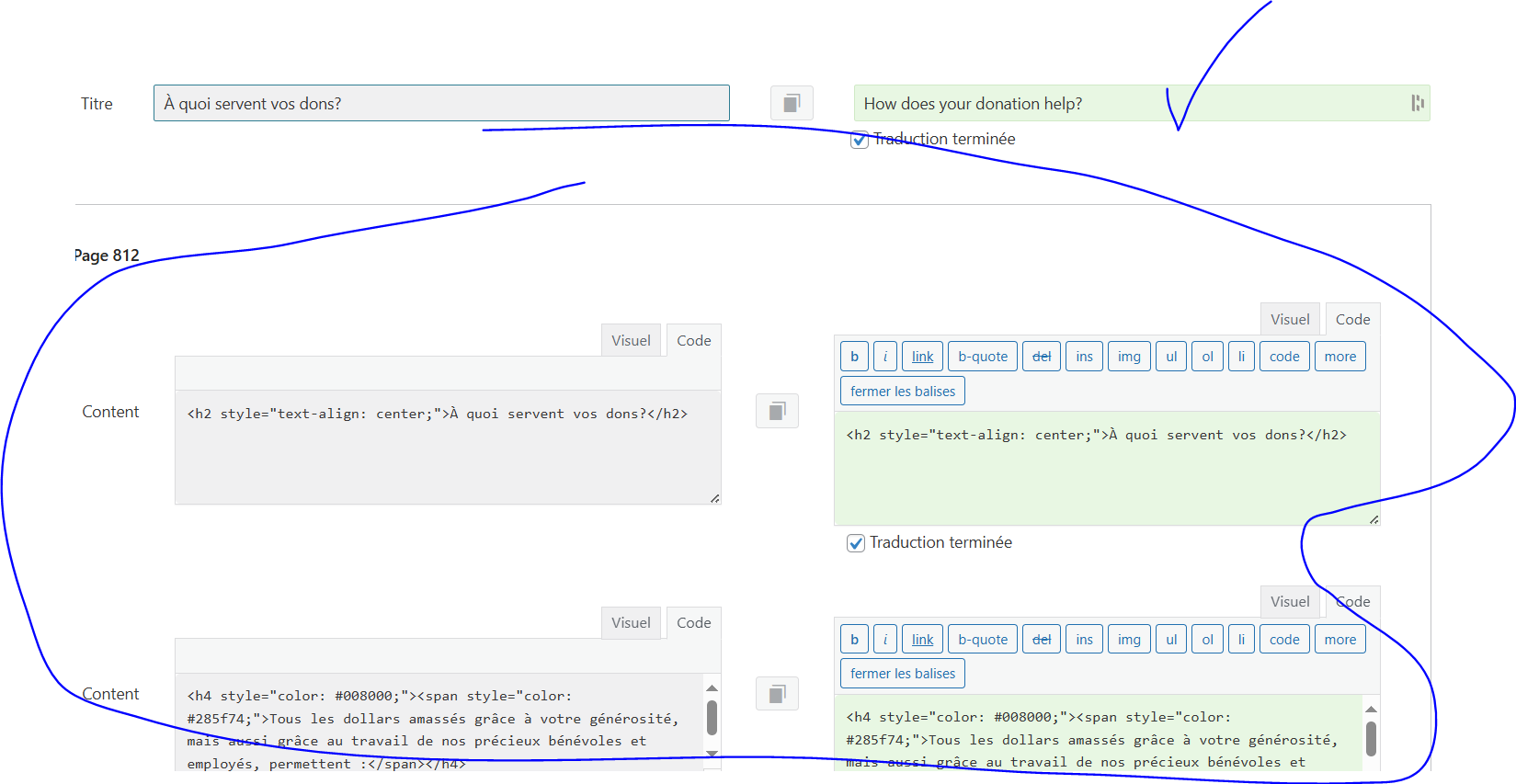Click code button in the h4 translation toolbar
Screen dimensions: 1516x784
(1284, 640)
